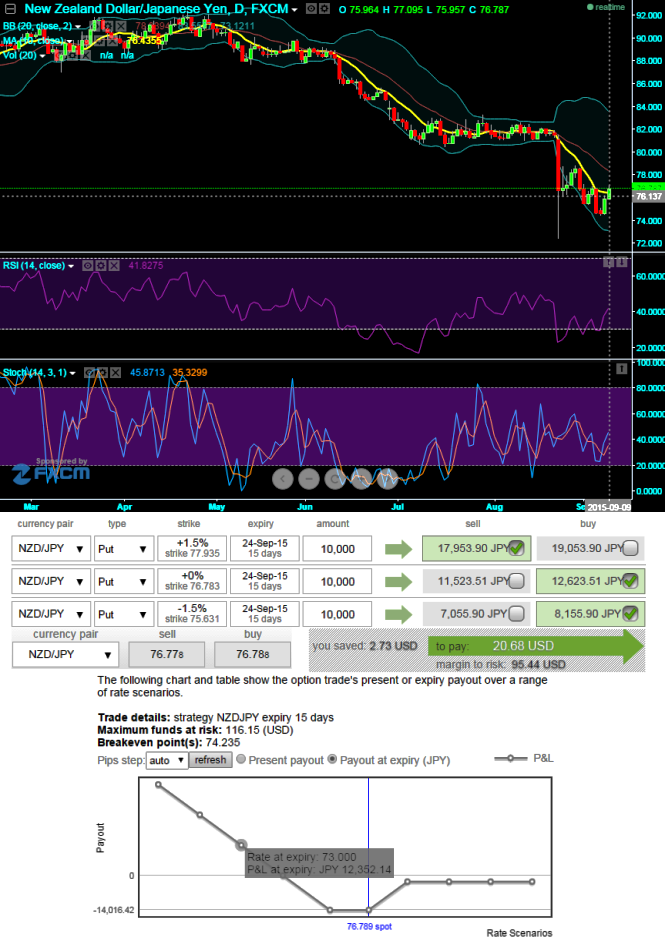The height and width of the screenshot is (939, 665).
Task: Open first row Put type dropdown
Action: tap(124, 548)
